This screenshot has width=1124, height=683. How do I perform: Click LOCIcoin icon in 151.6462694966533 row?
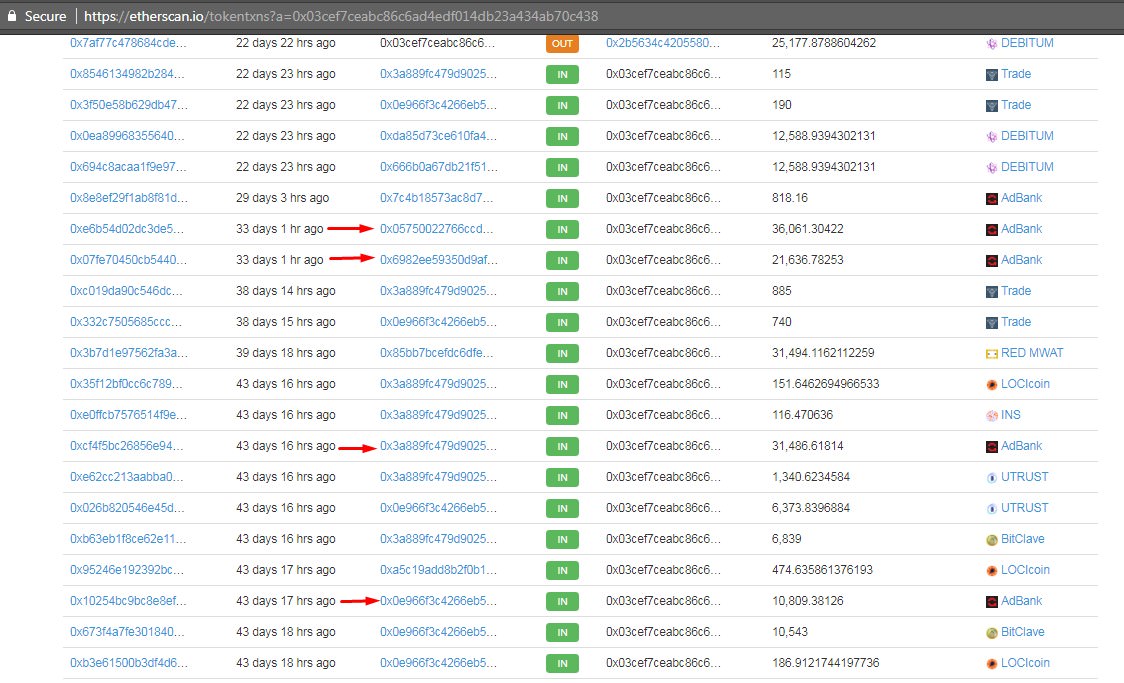tap(991, 384)
